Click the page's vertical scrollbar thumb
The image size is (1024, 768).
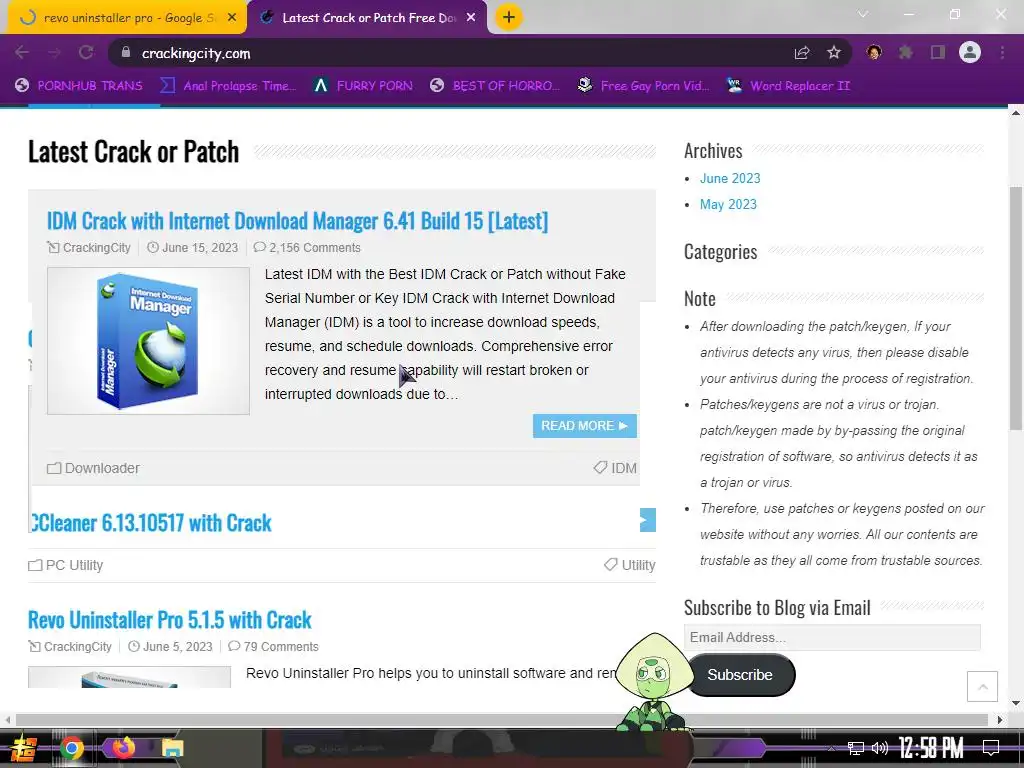point(1016,307)
